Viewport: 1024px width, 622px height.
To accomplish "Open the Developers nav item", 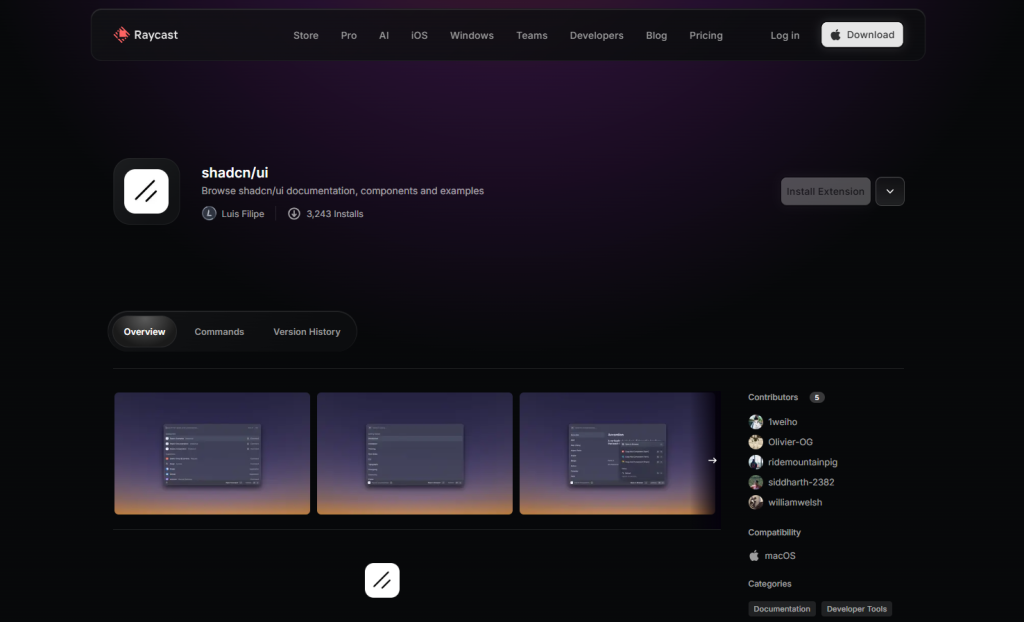I will click(x=596, y=35).
